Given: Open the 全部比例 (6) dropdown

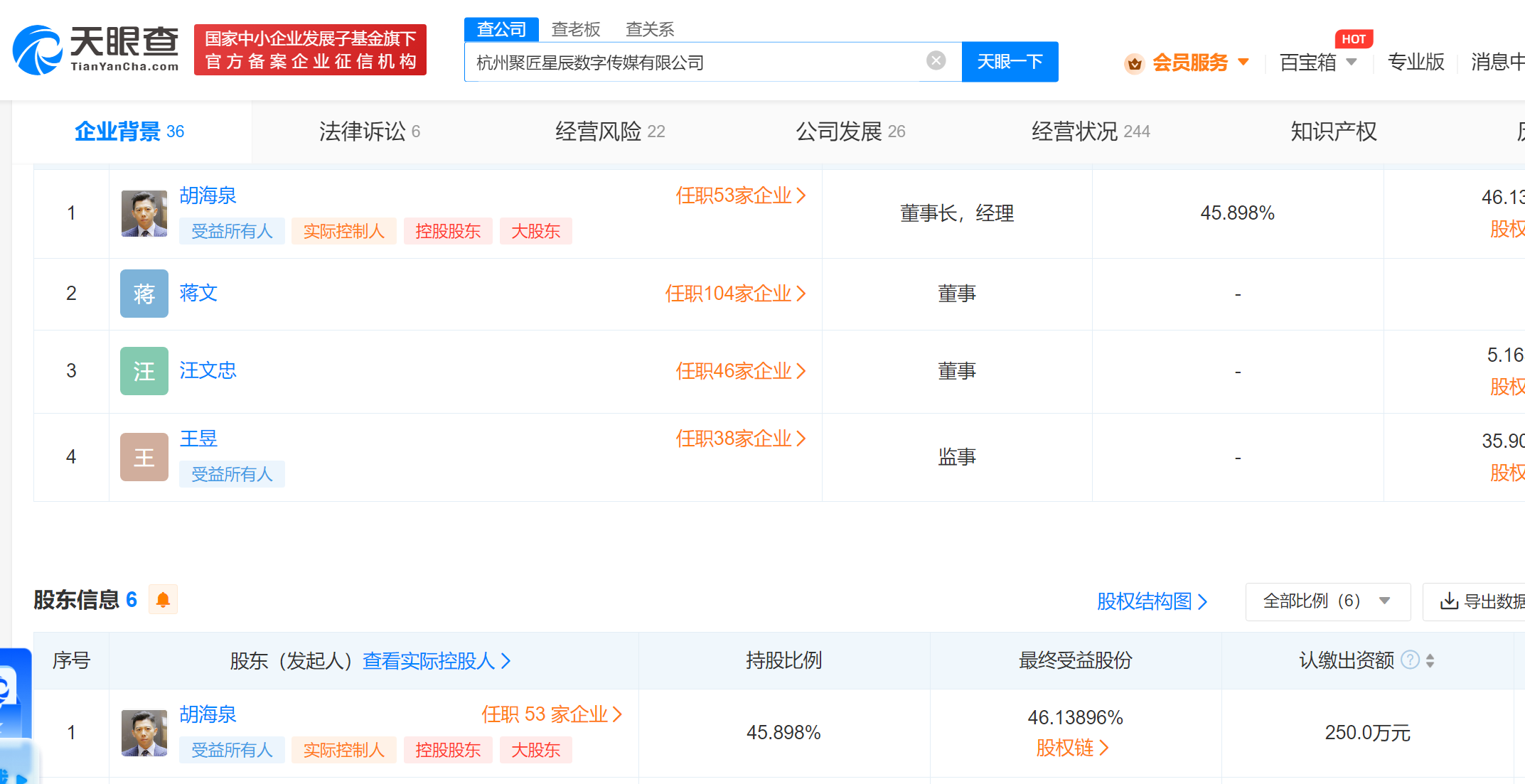Looking at the screenshot, I should (x=1327, y=601).
